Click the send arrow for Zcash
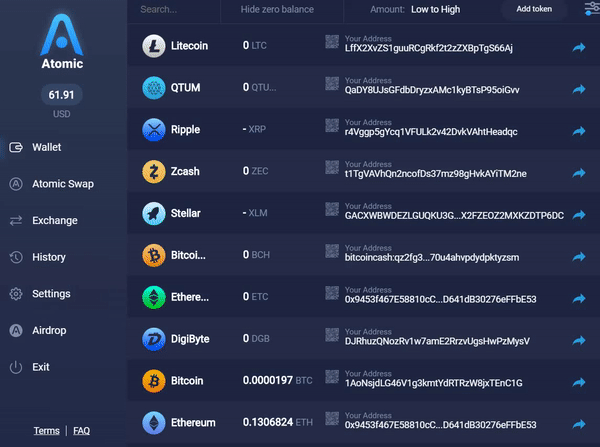The width and height of the screenshot is (600, 447). coord(579,173)
